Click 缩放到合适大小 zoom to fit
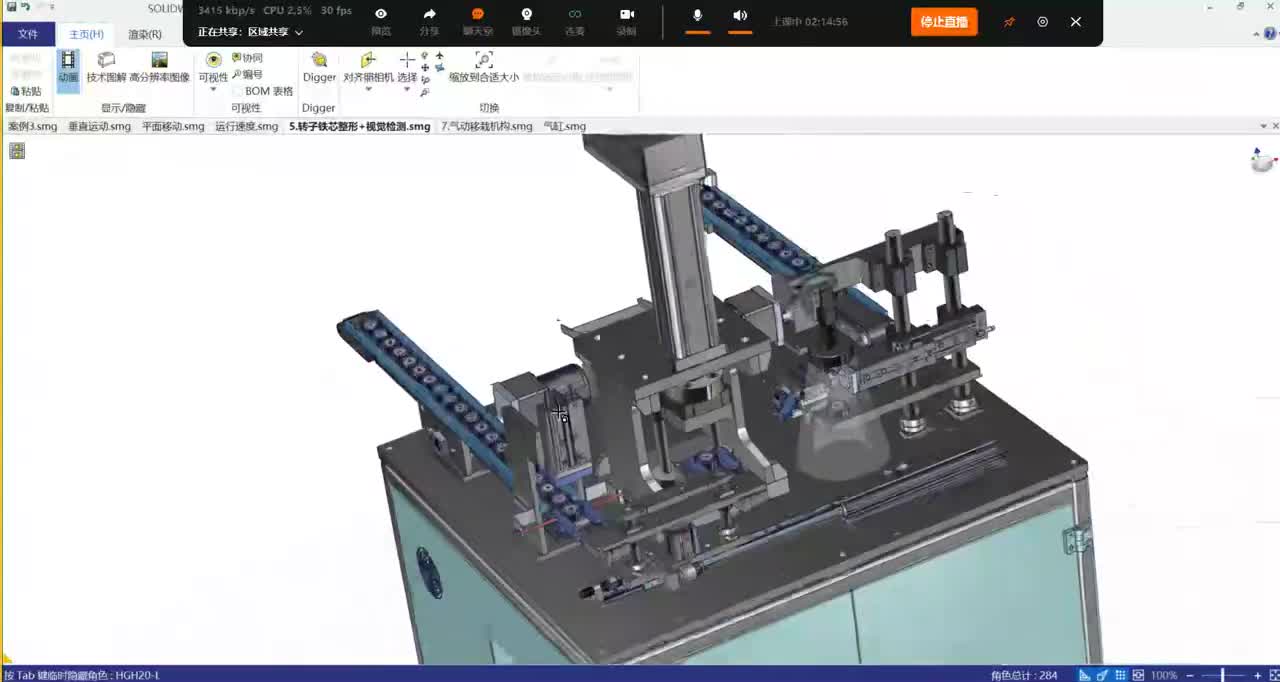 tap(484, 67)
